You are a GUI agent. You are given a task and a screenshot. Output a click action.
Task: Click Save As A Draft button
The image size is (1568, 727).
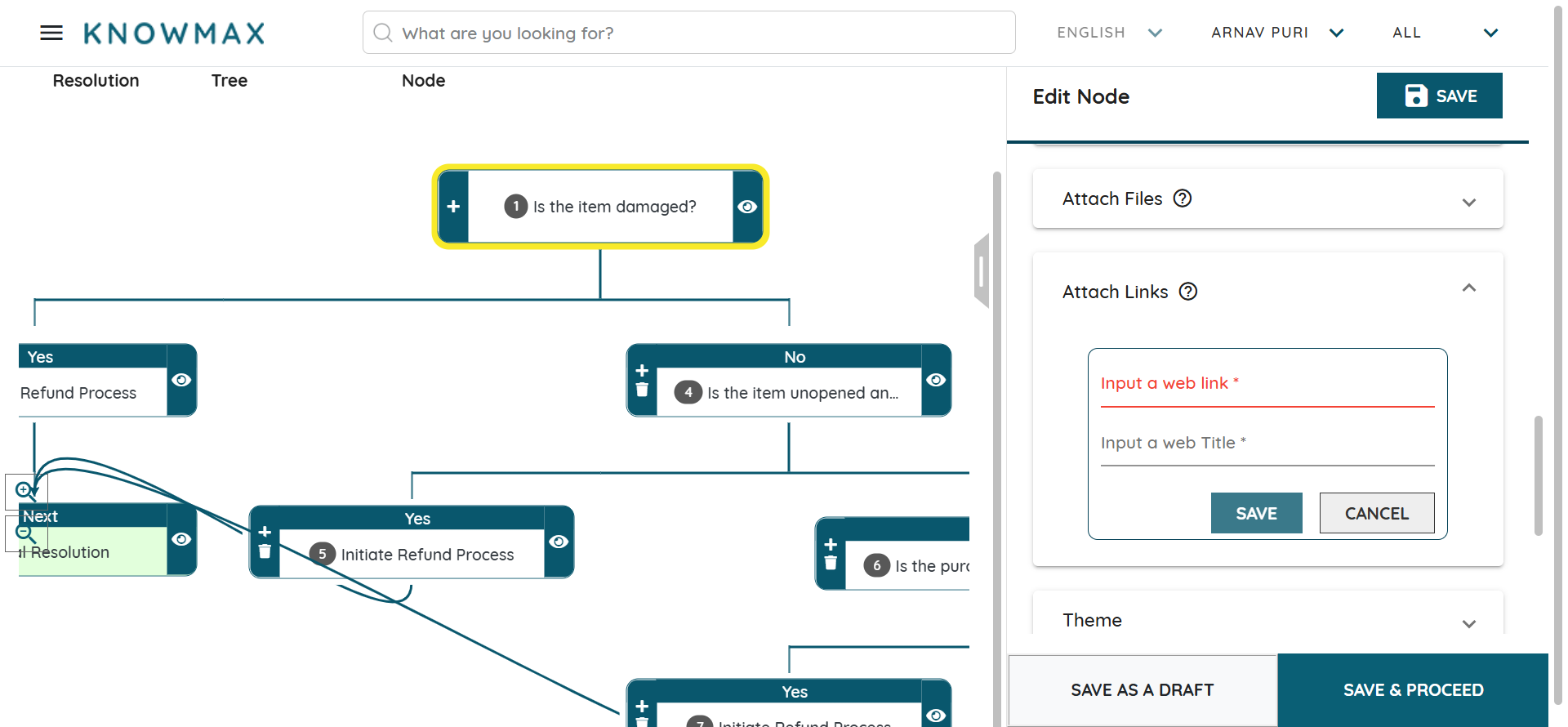tap(1142, 690)
